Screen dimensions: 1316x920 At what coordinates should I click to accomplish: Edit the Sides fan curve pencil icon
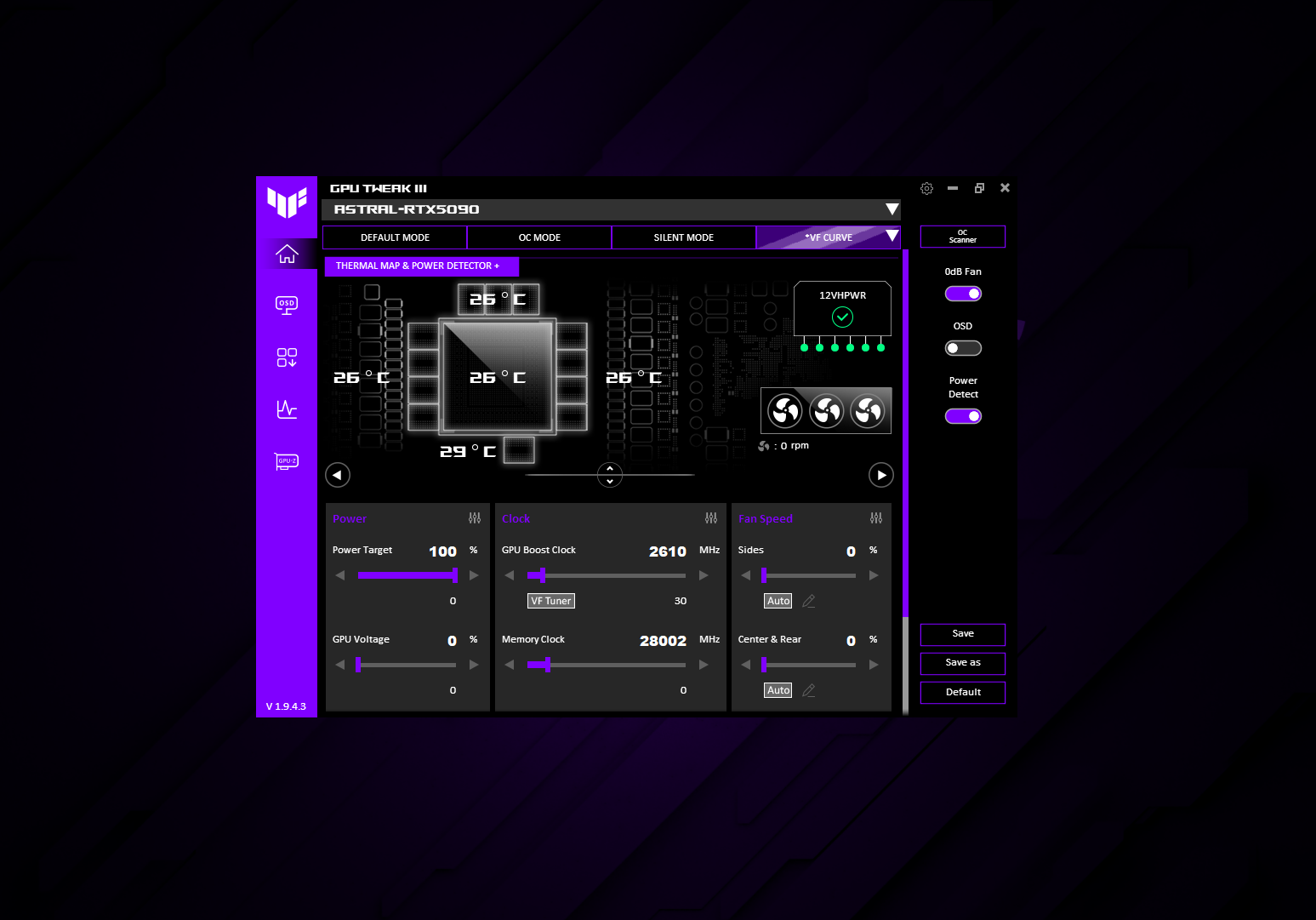point(809,601)
